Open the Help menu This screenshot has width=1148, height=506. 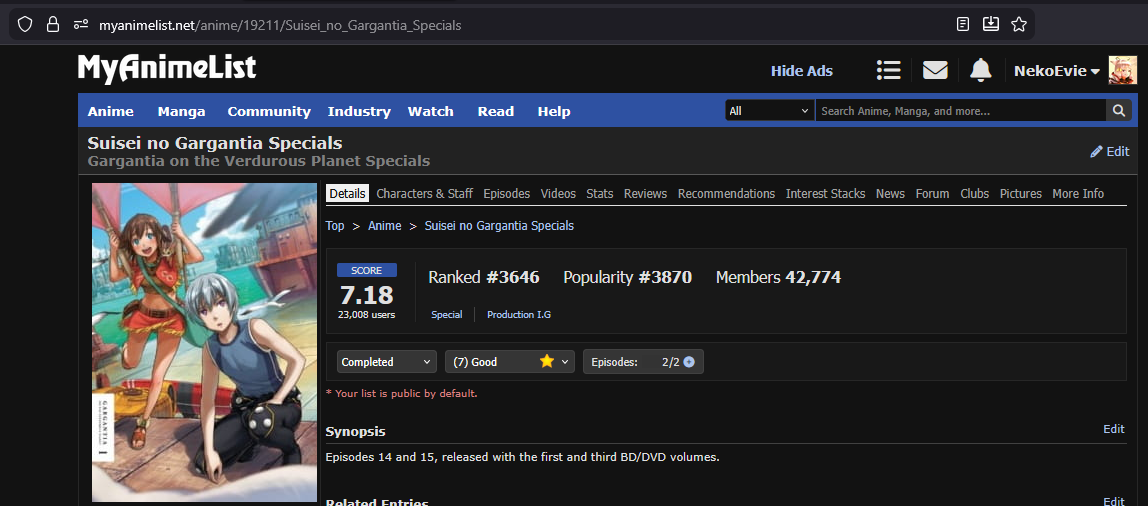(x=554, y=111)
